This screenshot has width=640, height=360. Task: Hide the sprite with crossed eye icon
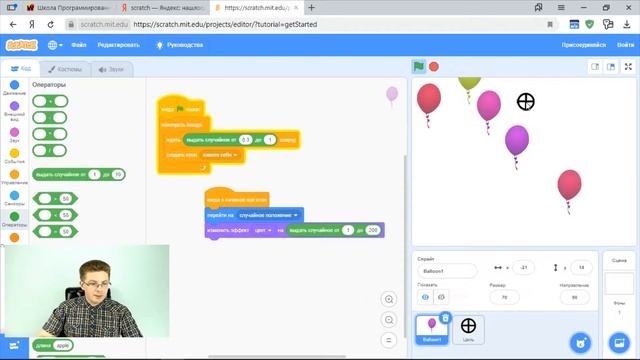(441, 297)
